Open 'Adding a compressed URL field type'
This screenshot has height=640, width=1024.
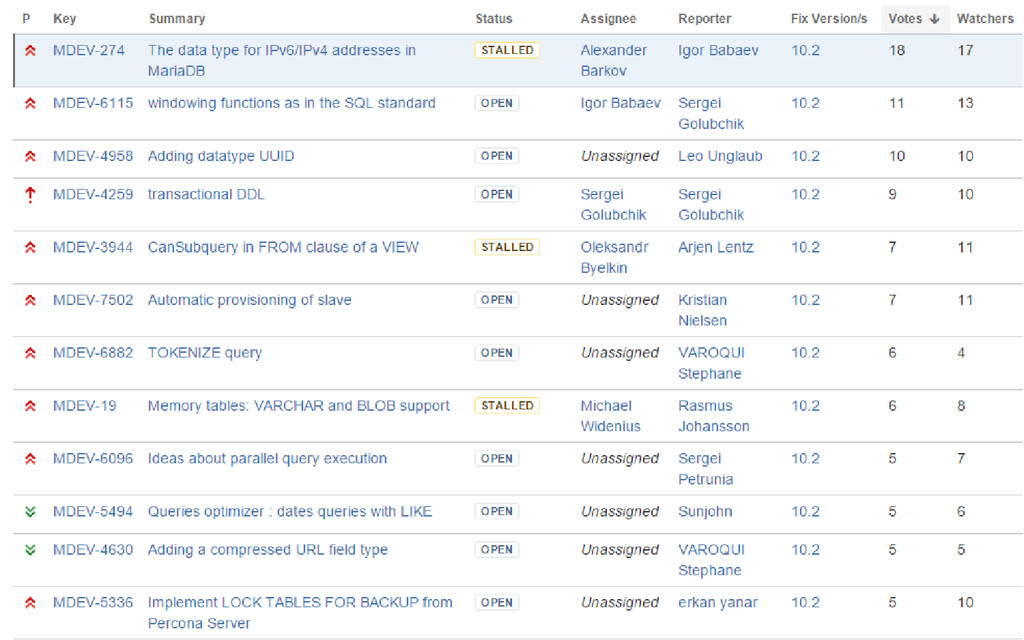tap(267, 550)
